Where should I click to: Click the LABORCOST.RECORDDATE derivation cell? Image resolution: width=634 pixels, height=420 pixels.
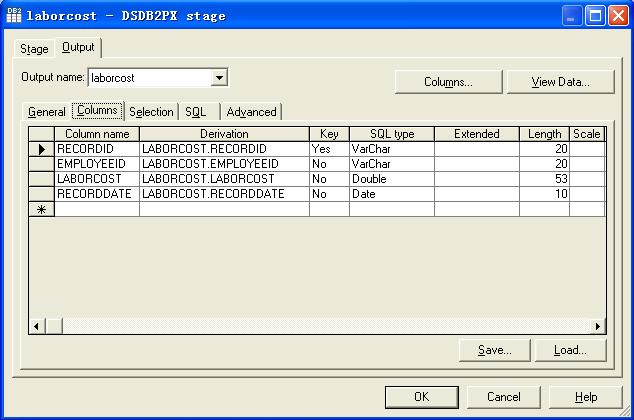coord(224,194)
